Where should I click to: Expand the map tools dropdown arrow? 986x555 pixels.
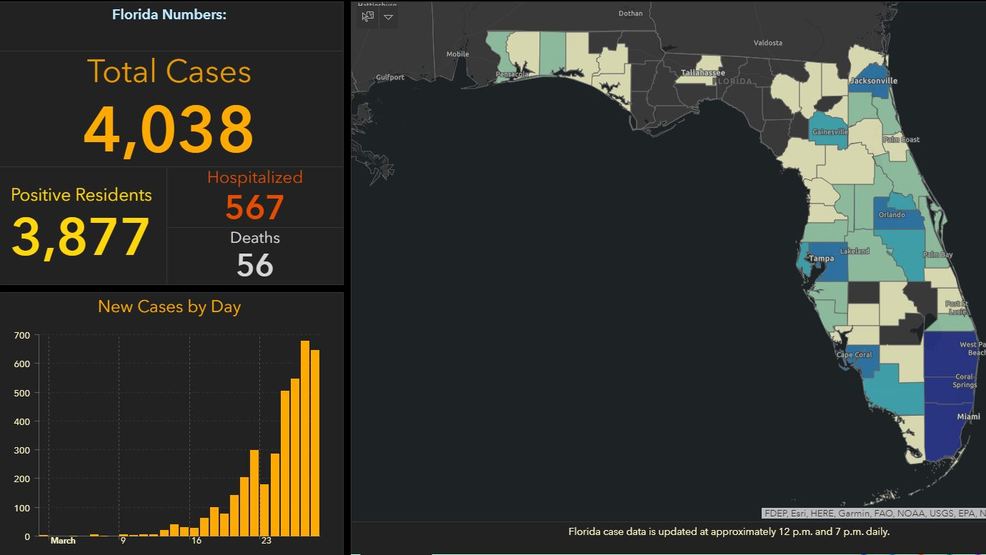[388, 17]
